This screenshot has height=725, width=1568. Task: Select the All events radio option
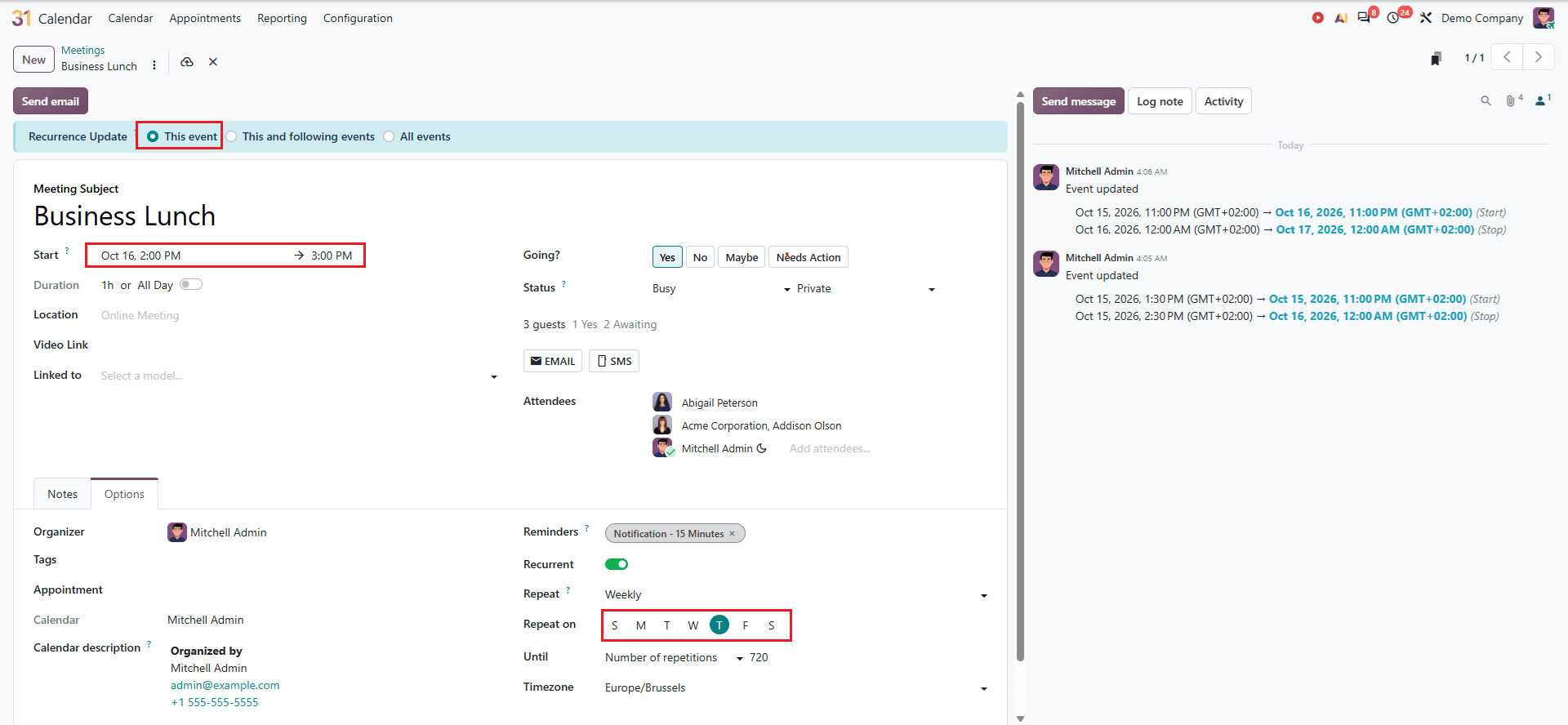(389, 136)
